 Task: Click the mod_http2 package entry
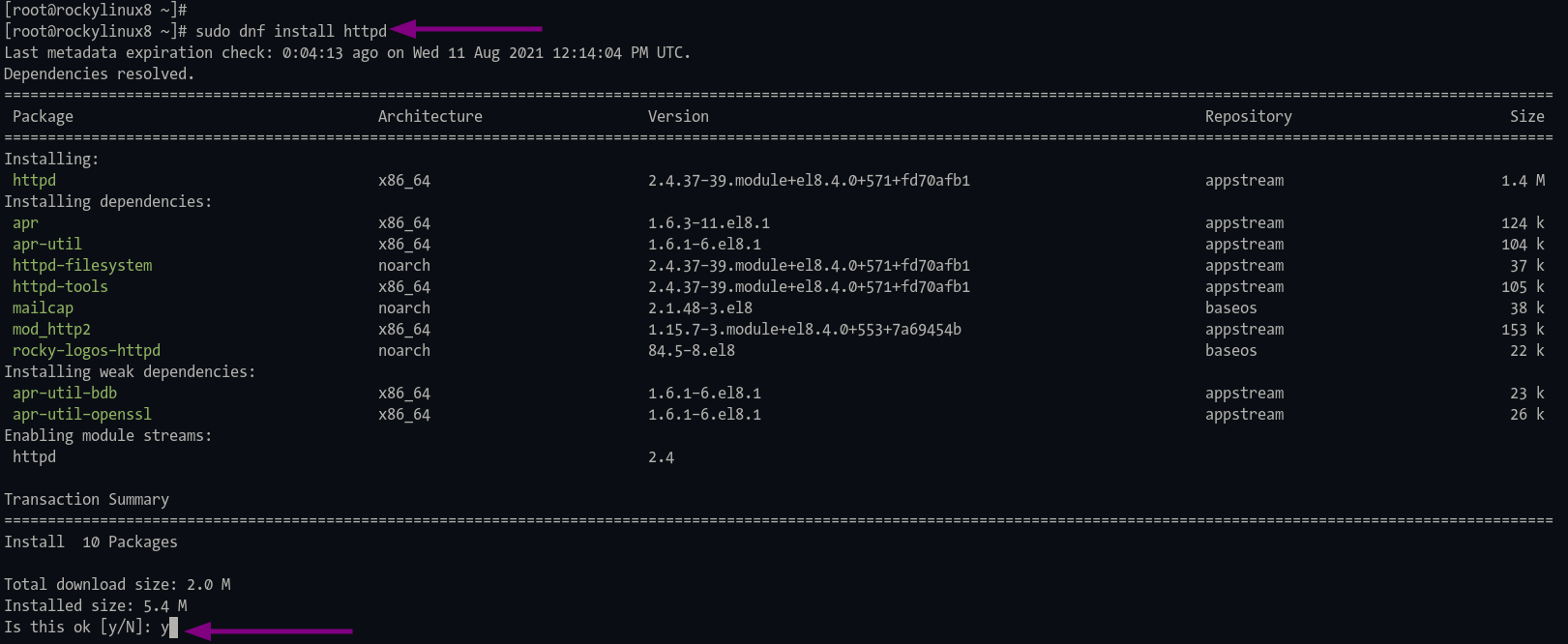coord(51,330)
